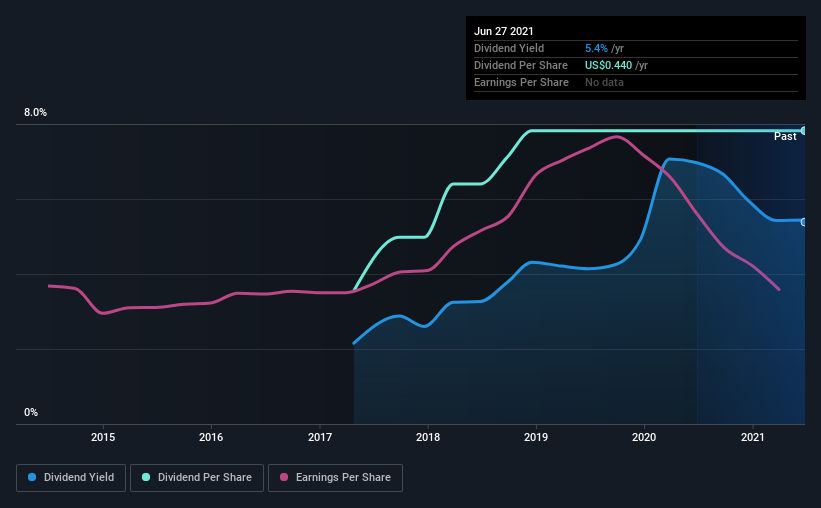
Task: Click the US$0.440 dividend per share value
Action: (608, 65)
